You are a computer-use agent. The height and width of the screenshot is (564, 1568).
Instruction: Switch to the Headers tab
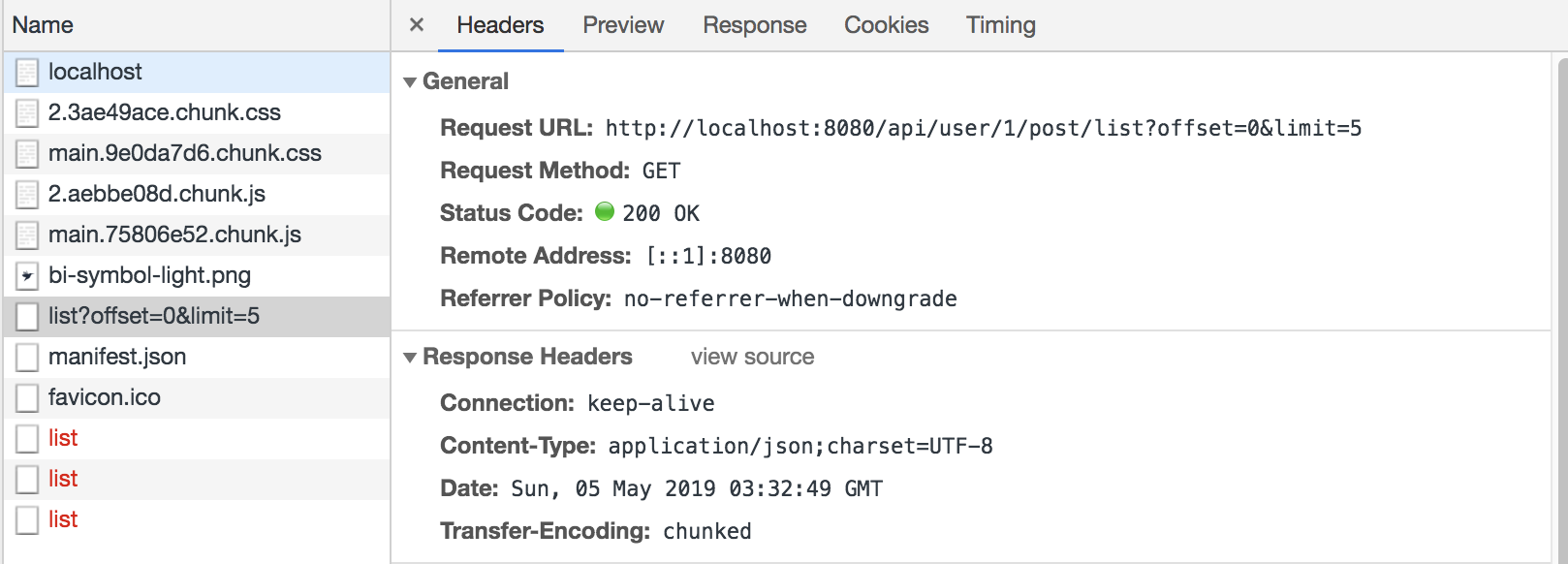point(500,25)
